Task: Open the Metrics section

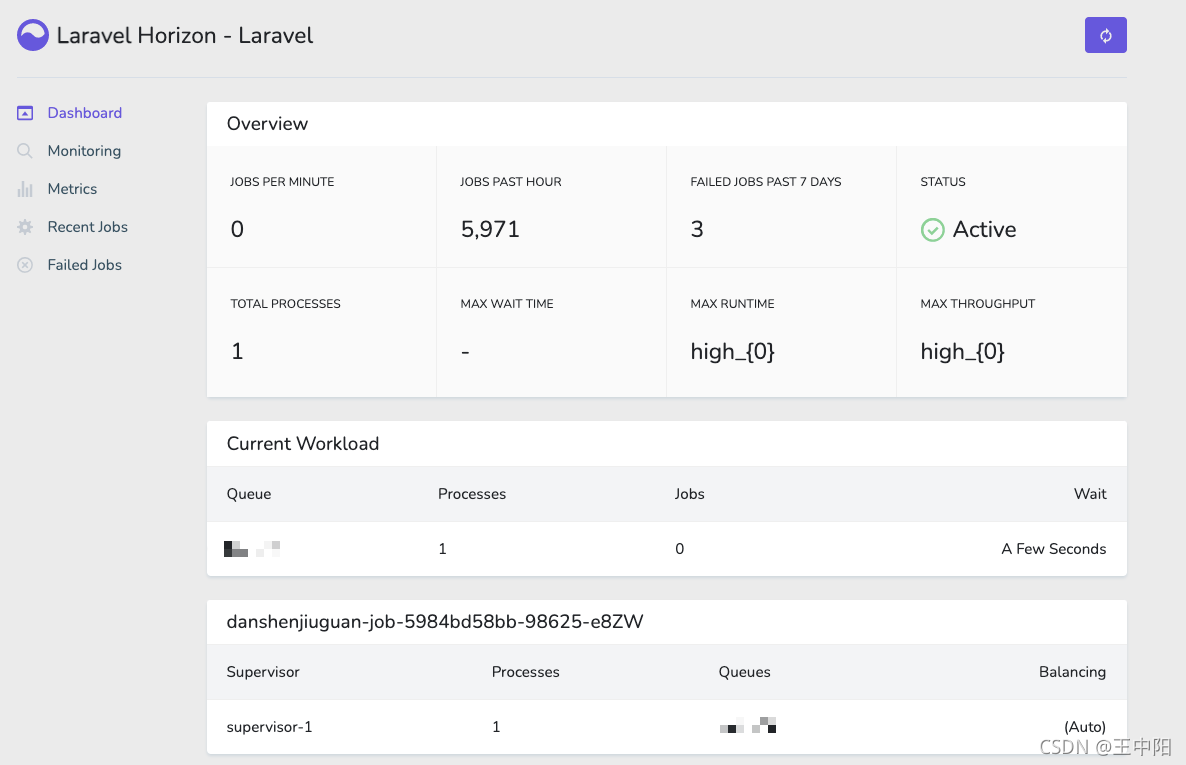Action: (x=72, y=189)
